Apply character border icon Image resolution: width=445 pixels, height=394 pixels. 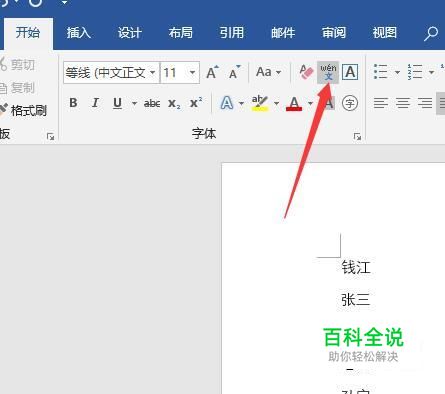click(x=350, y=72)
